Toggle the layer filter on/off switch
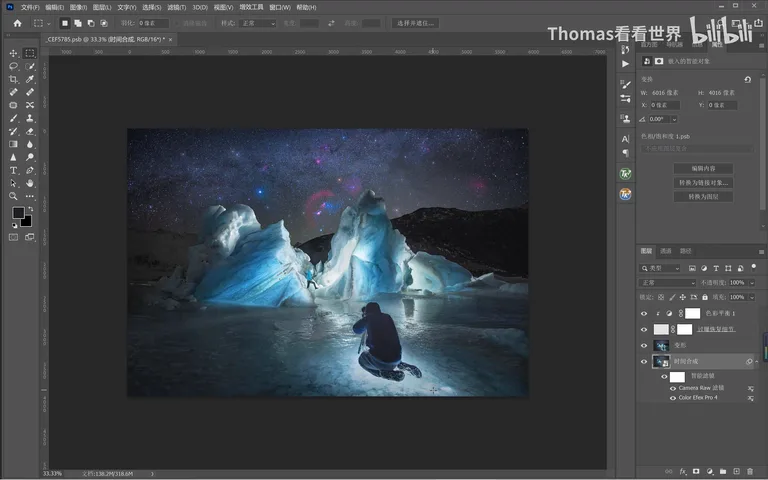The width and height of the screenshot is (768, 480). [753, 267]
